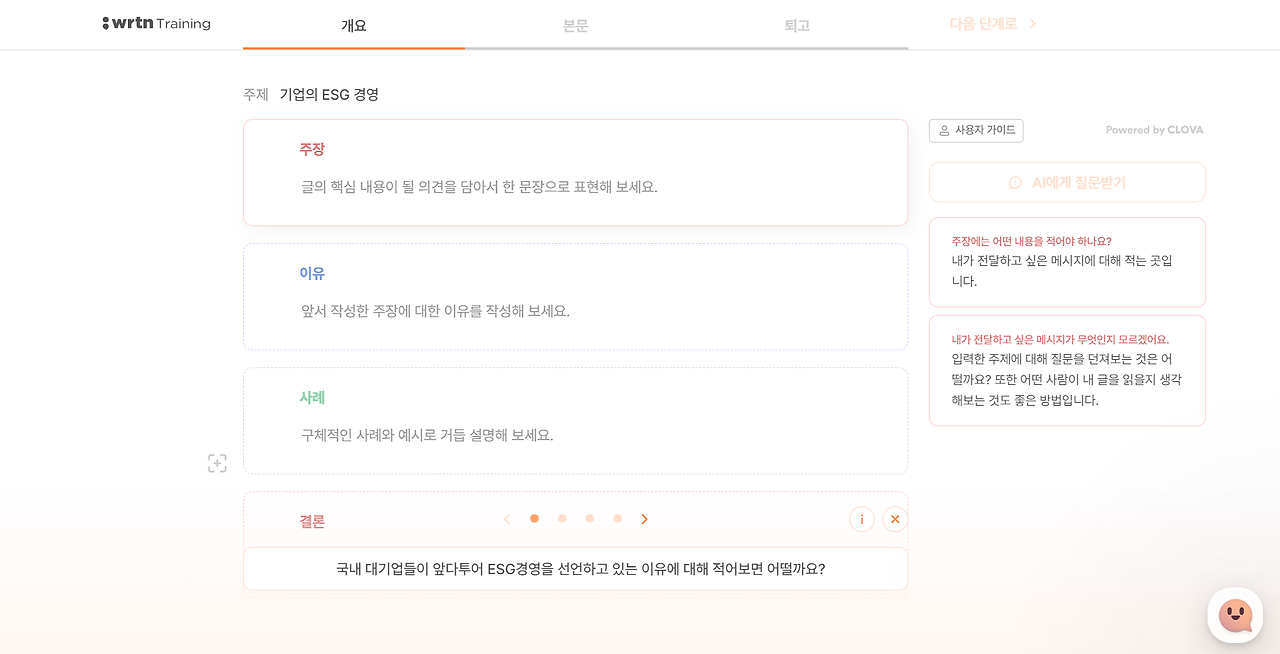Click the Powered by CLOVA label
This screenshot has width=1280, height=654.
click(x=1154, y=130)
